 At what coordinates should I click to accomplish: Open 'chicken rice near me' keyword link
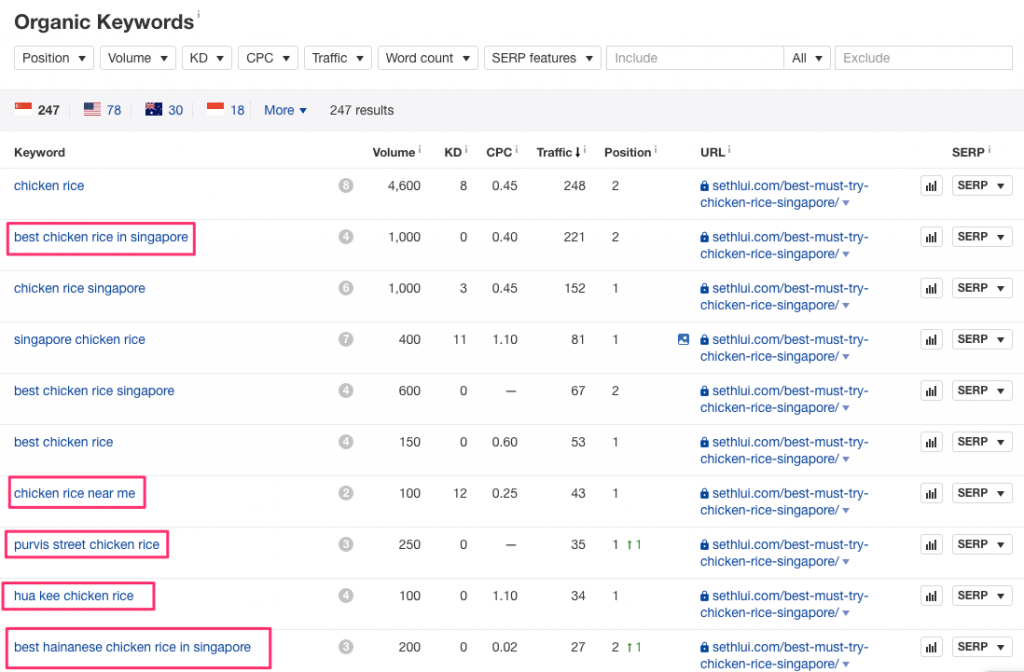click(x=74, y=493)
